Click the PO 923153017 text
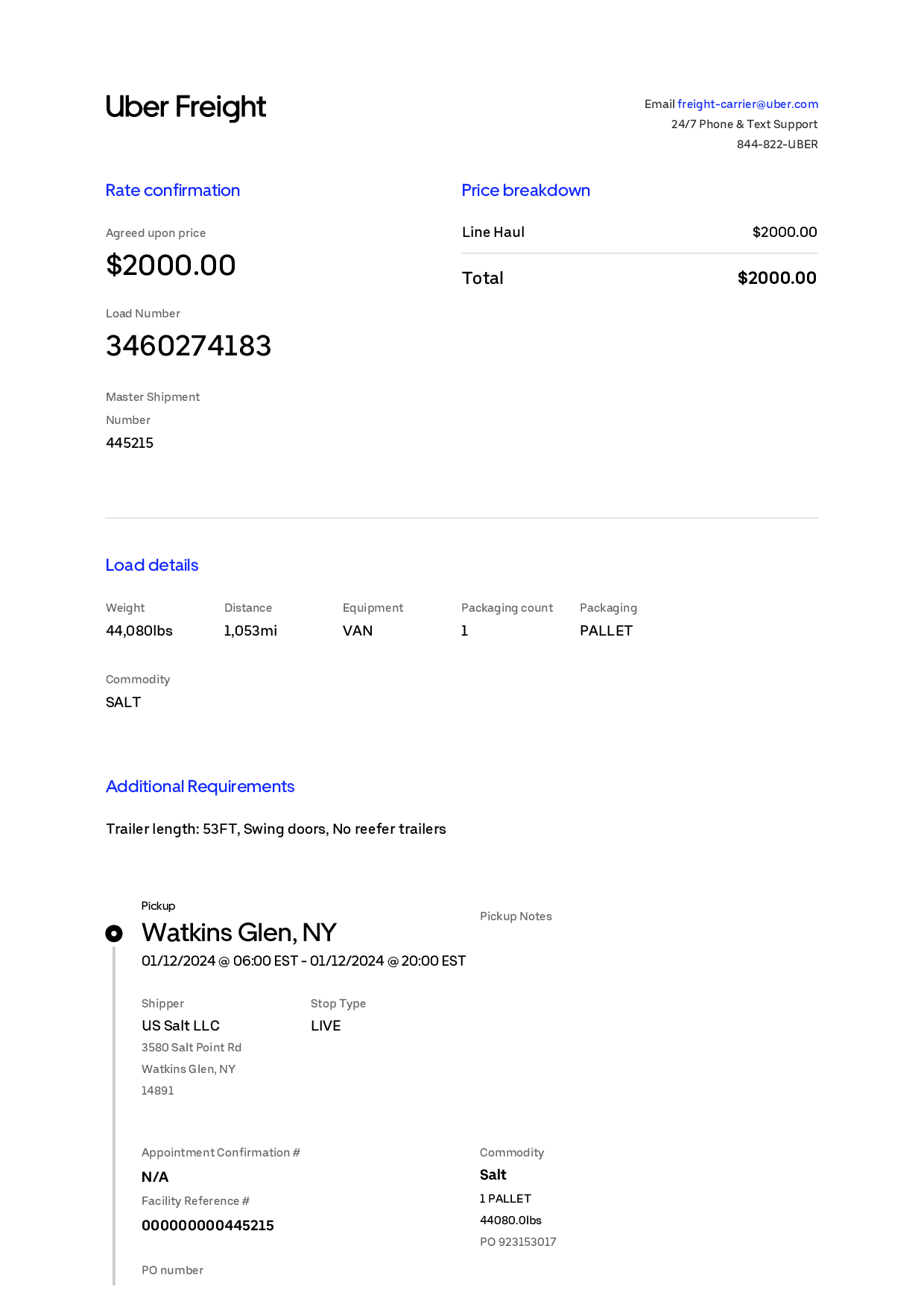924x1307 pixels. [x=518, y=1241]
